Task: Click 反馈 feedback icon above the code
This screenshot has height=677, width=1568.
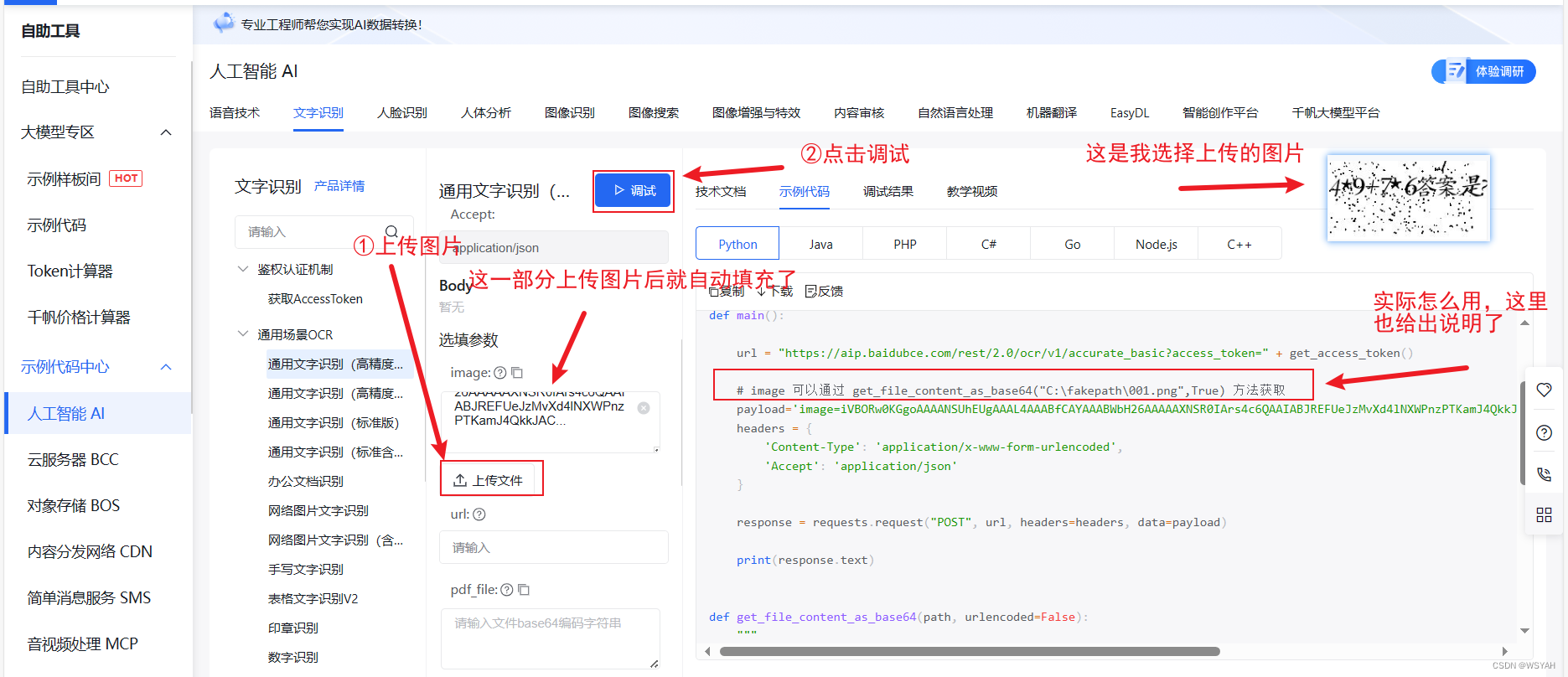Action: [824, 291]
